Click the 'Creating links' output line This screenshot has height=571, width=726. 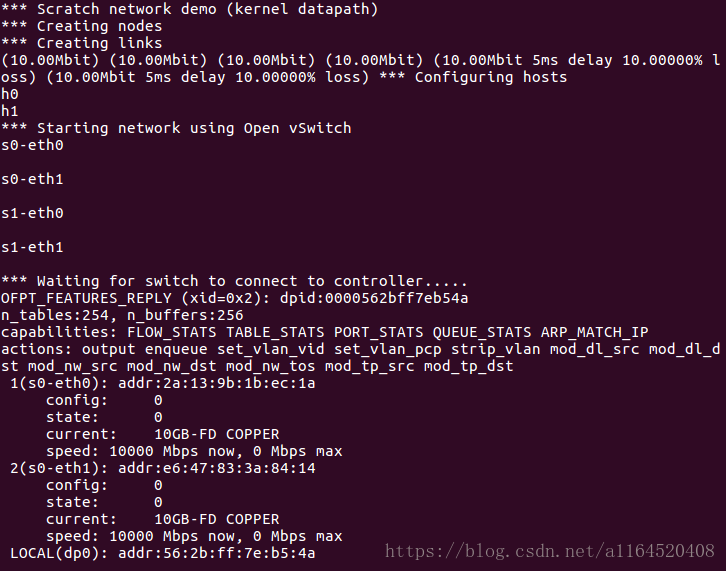[x=81, y=43]
